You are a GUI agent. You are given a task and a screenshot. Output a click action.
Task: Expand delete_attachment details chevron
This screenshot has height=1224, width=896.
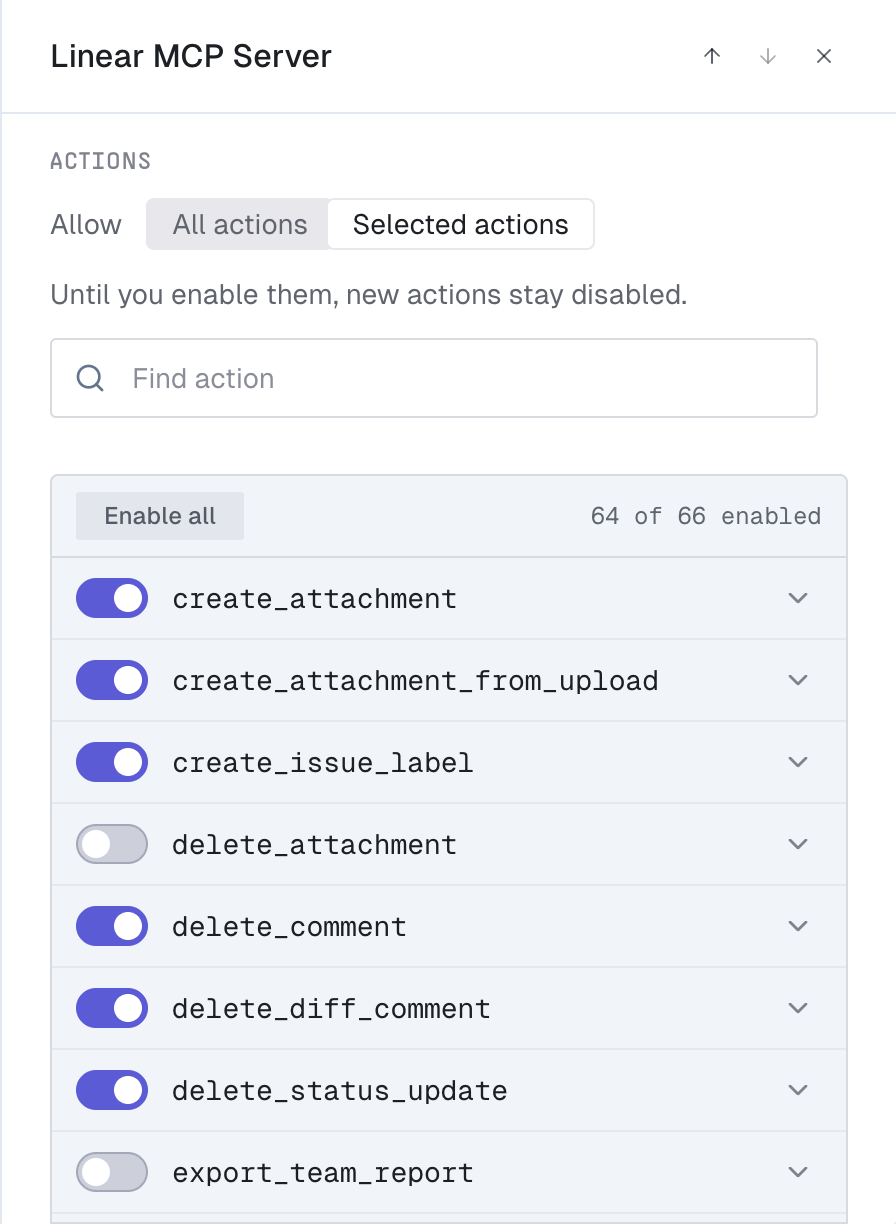click(x=797, y=844)
